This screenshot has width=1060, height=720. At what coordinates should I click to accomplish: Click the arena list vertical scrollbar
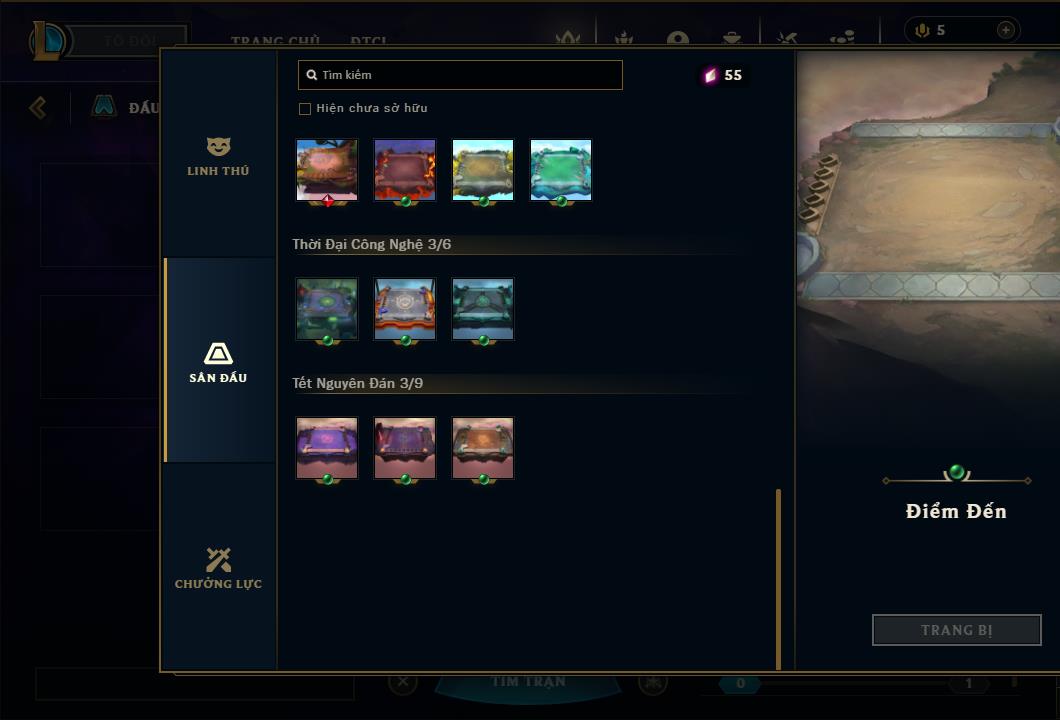[x=778, y=579]
